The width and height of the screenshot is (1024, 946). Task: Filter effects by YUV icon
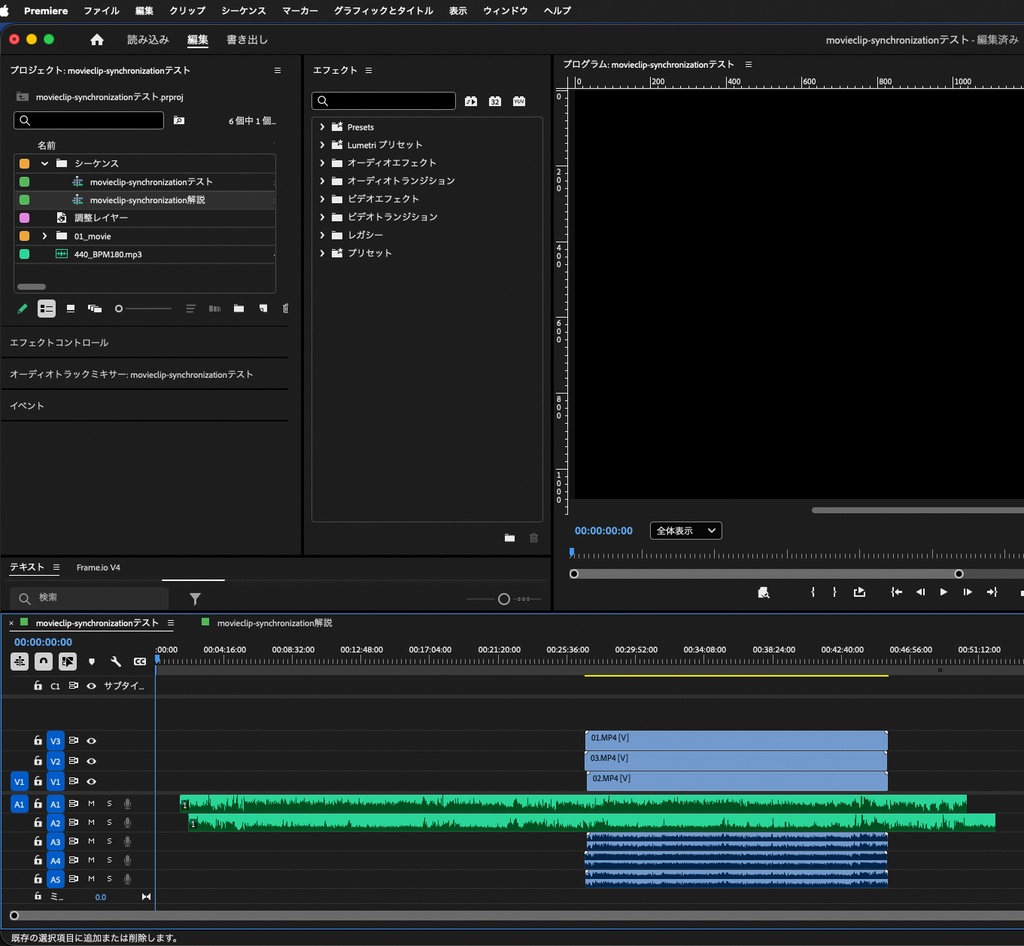pos(519,101)
